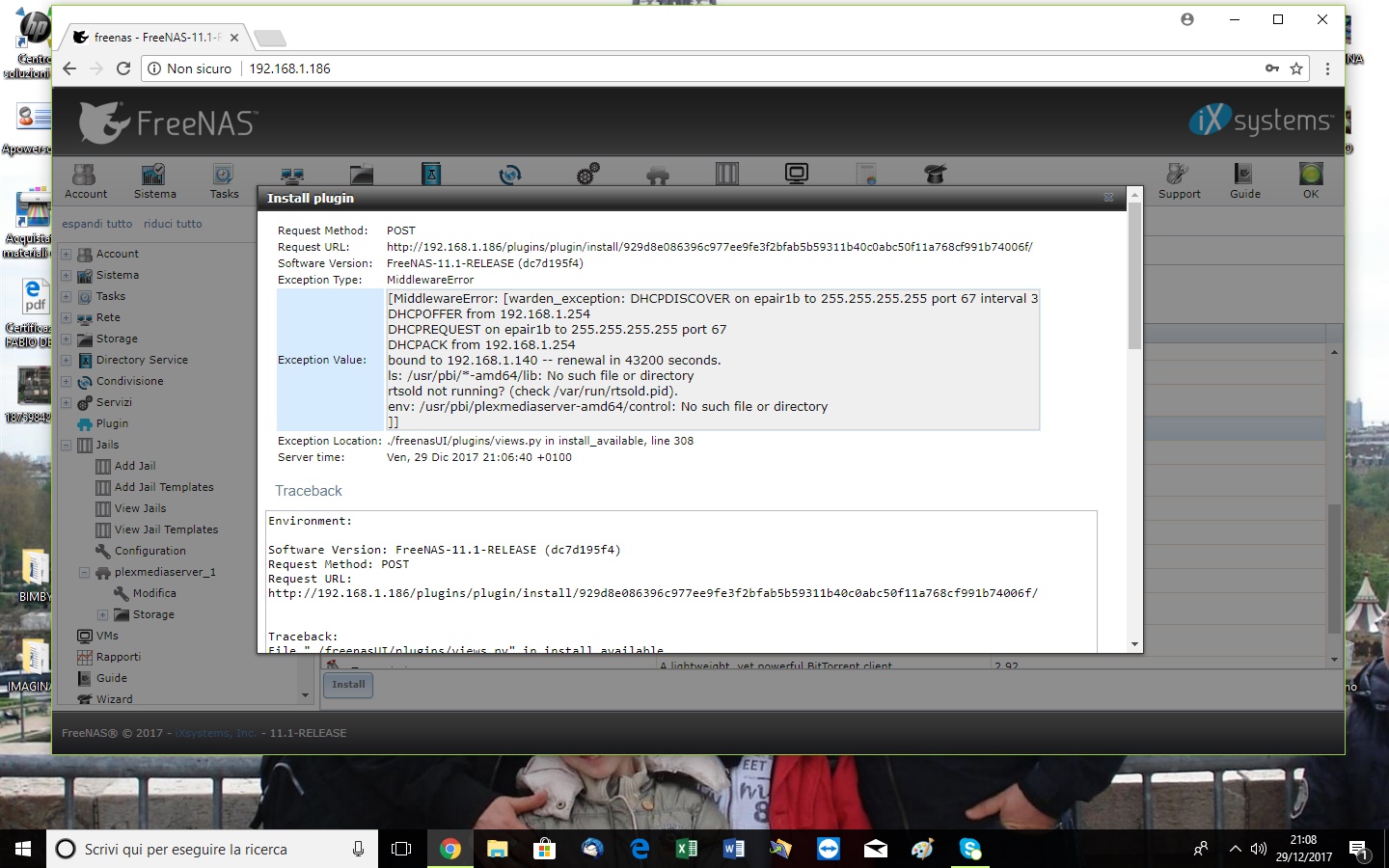Screen dimensions: 1389x868
Task: Open the Sharing toolbar icon
Action: (x=510, y=174)
